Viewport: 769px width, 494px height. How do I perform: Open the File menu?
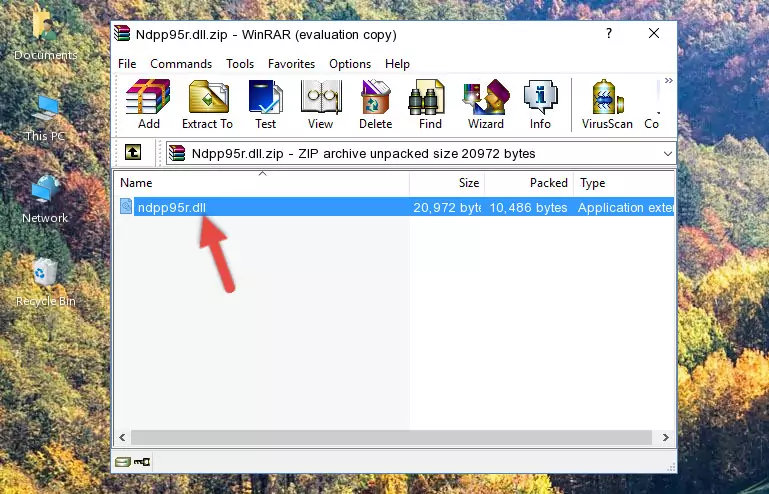point(127,64)
